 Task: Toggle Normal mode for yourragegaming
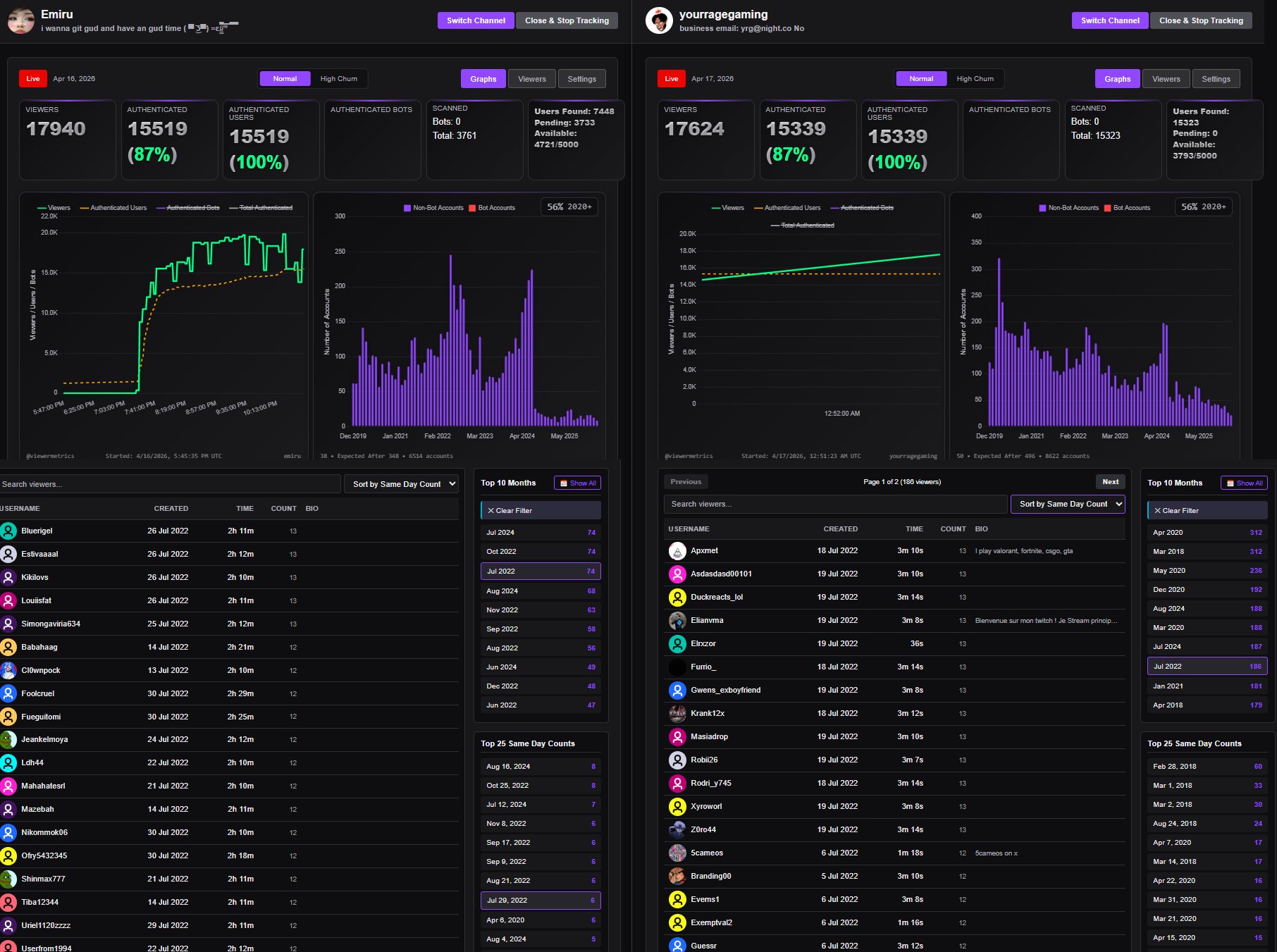[921, 79]
